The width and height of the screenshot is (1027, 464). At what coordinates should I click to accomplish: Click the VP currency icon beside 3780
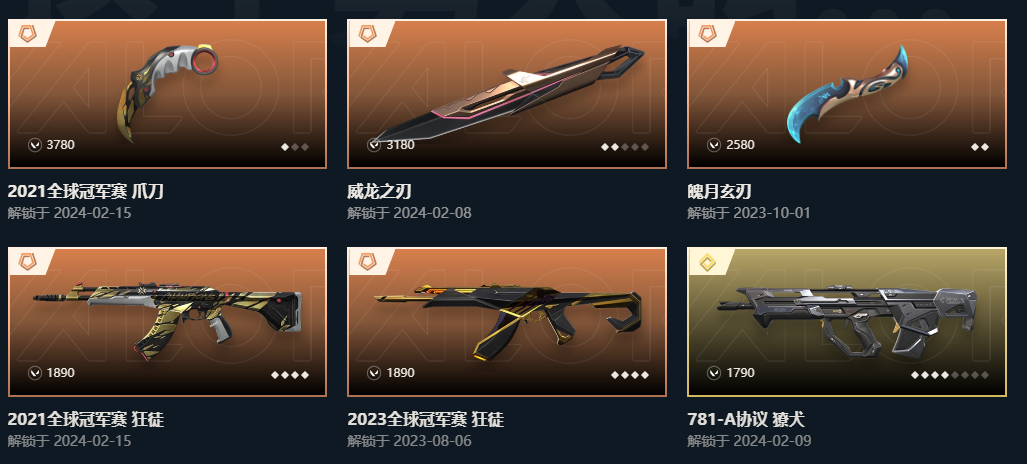tap(35, 145)
